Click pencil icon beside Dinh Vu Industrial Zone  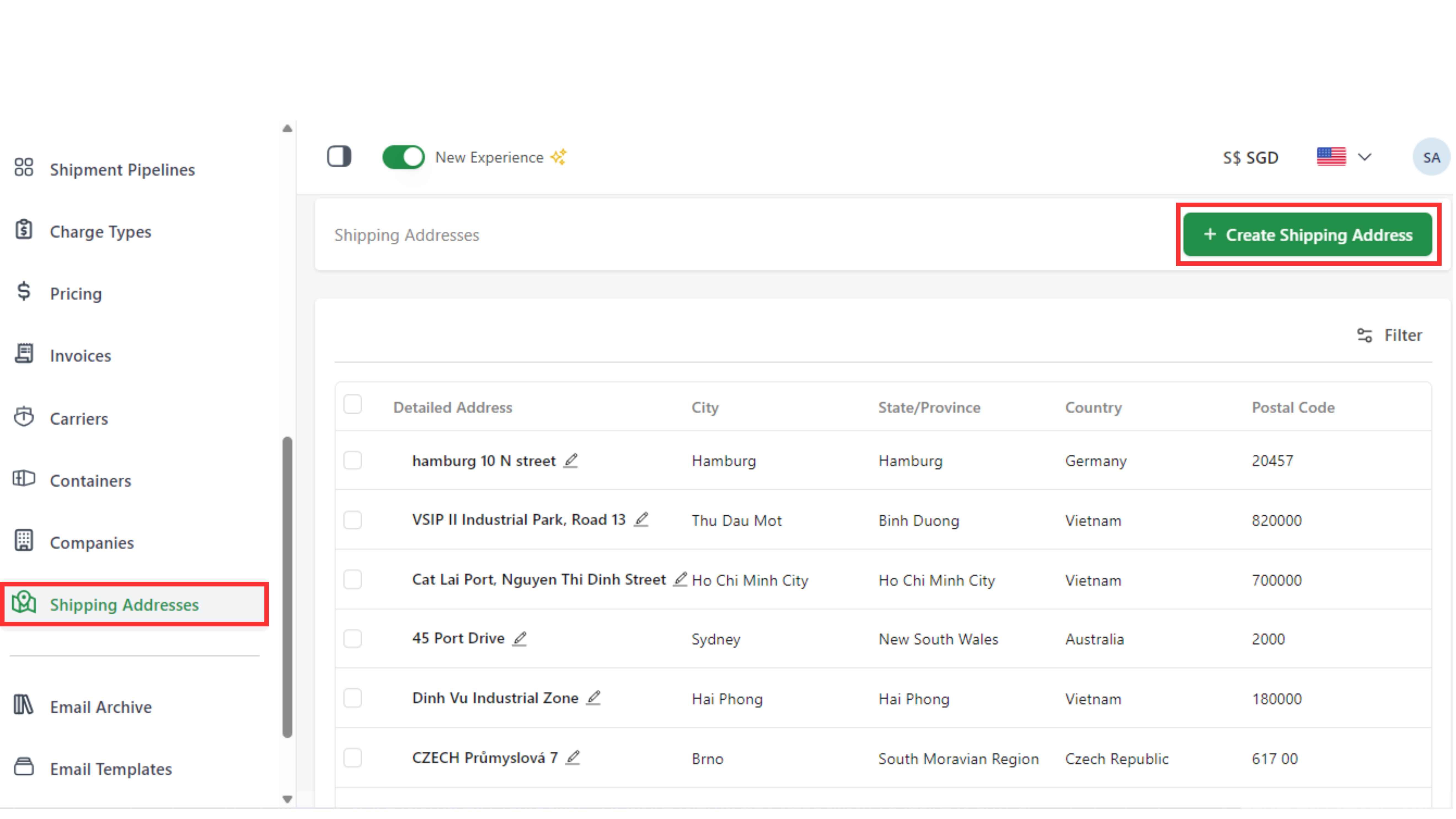click(593, 698)
